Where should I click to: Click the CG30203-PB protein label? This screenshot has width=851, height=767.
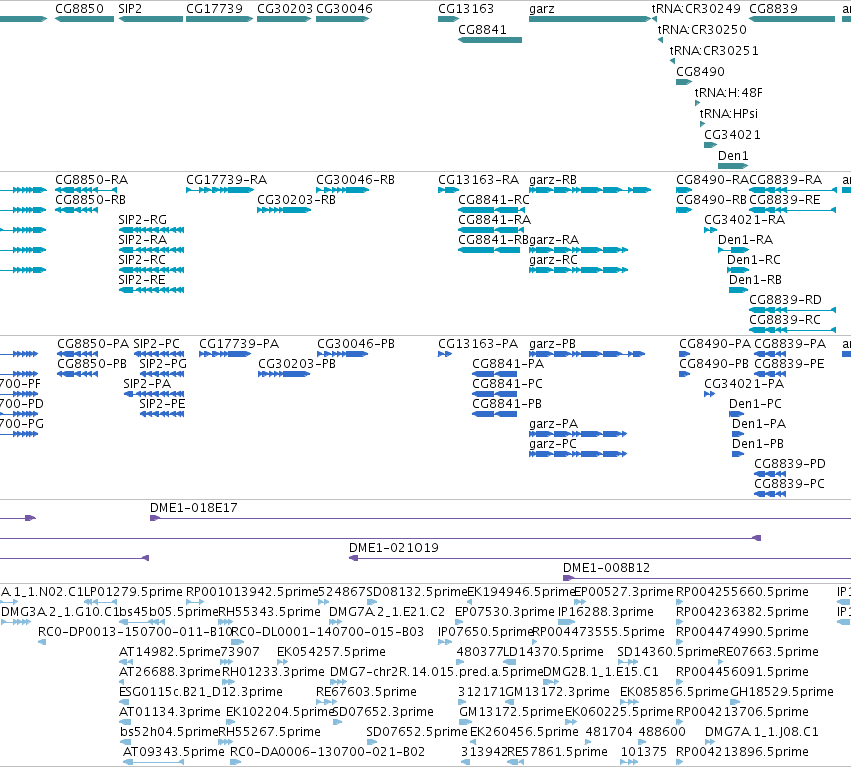[297, 364]
